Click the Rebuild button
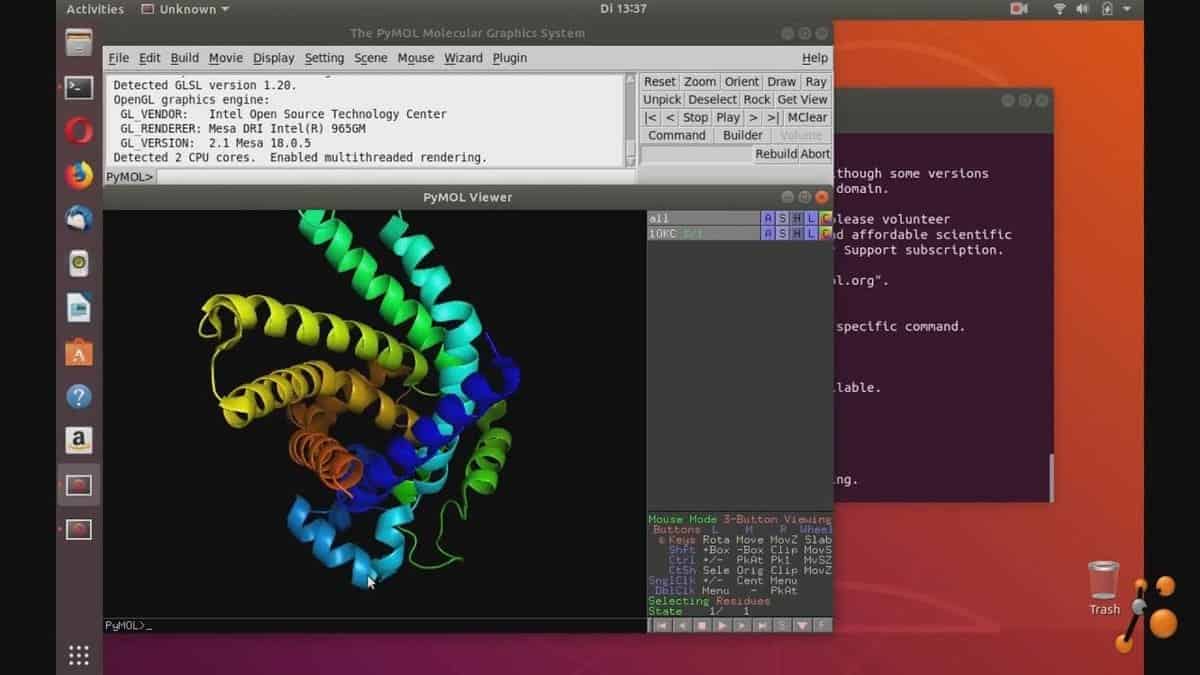Viewport: 1200px width, 675px height. pos(777,154)
